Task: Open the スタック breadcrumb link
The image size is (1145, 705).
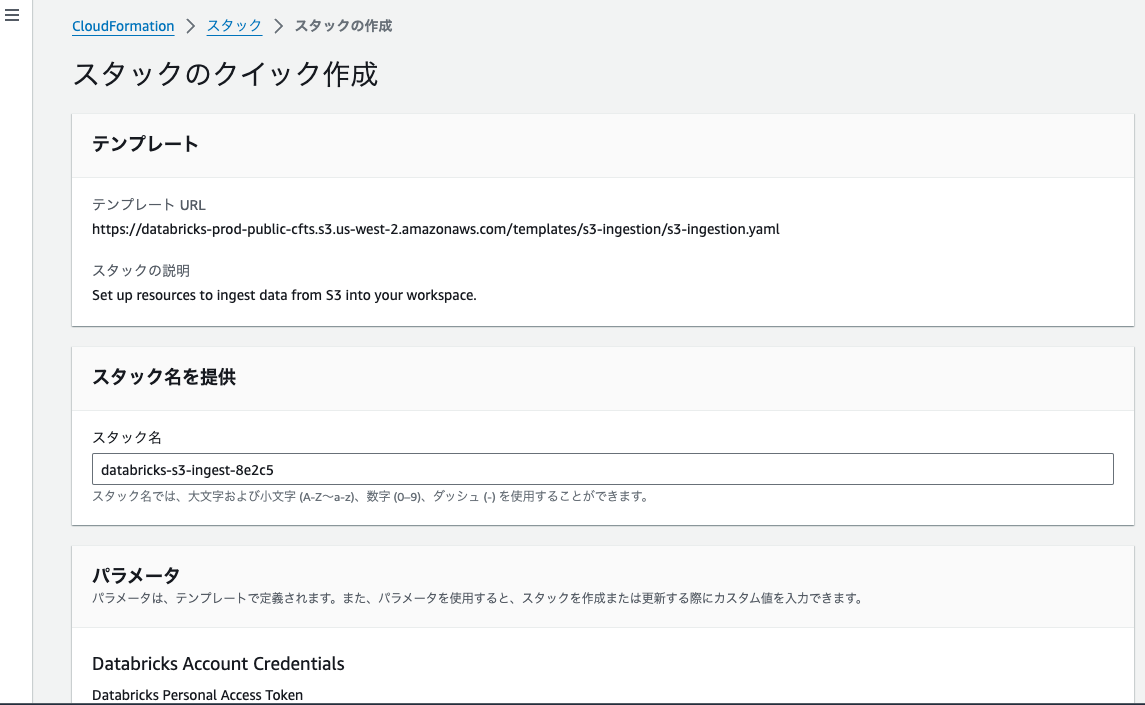Action: (233, 26)
